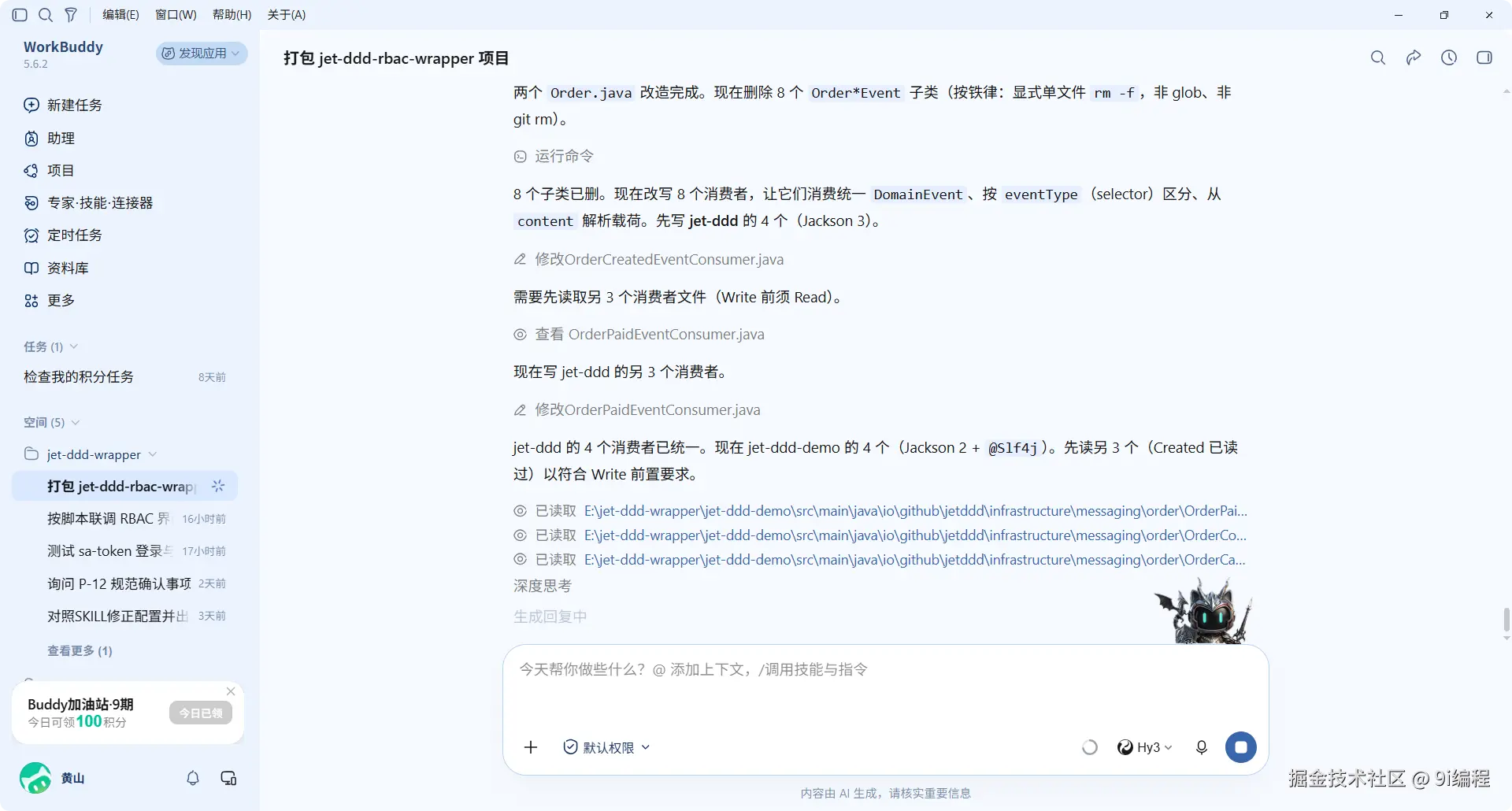
Task: Open 更多 in the sidebar
Action: click(49, 300)
